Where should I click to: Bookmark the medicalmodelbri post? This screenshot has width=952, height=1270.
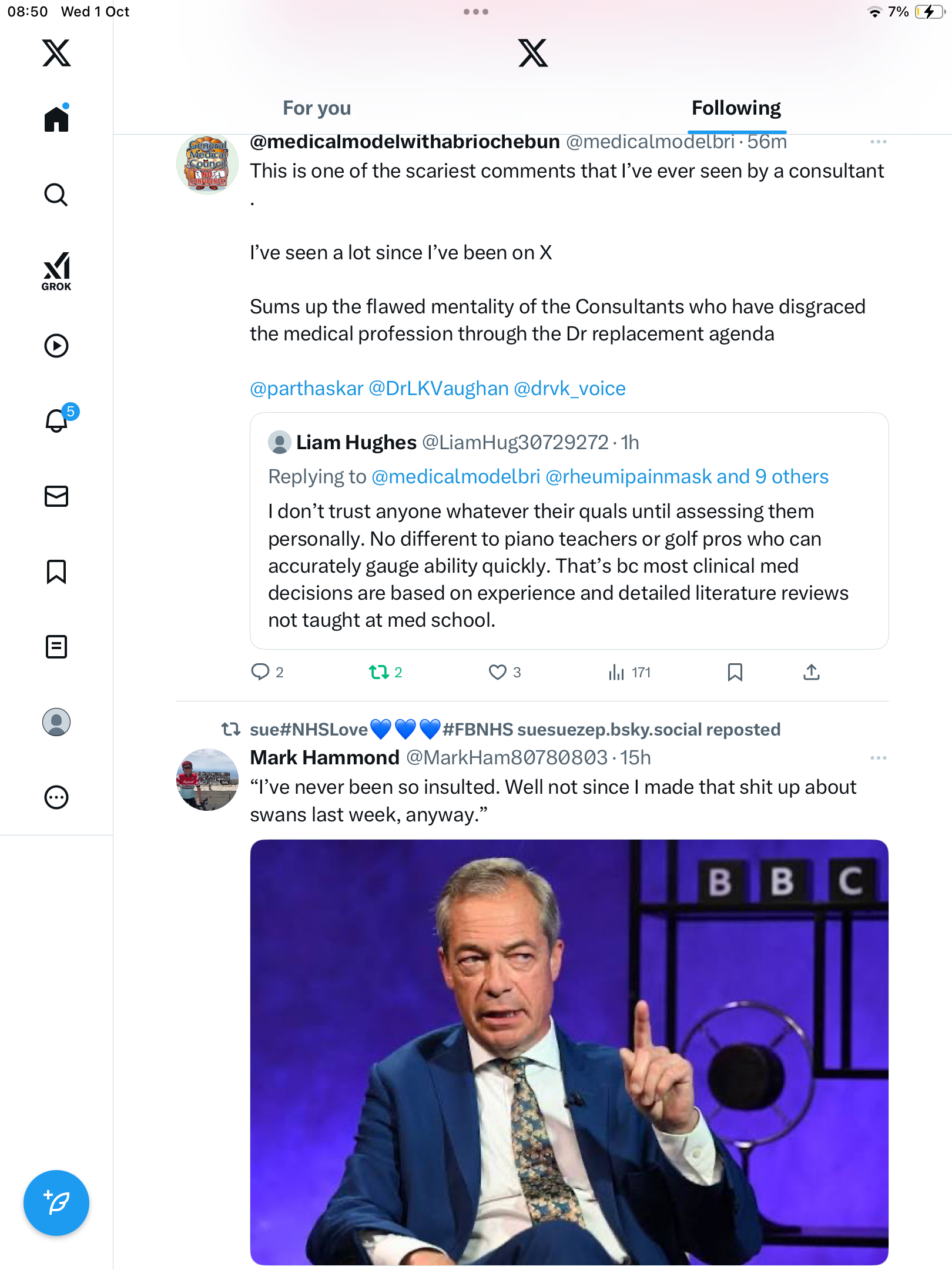[735, 672]
